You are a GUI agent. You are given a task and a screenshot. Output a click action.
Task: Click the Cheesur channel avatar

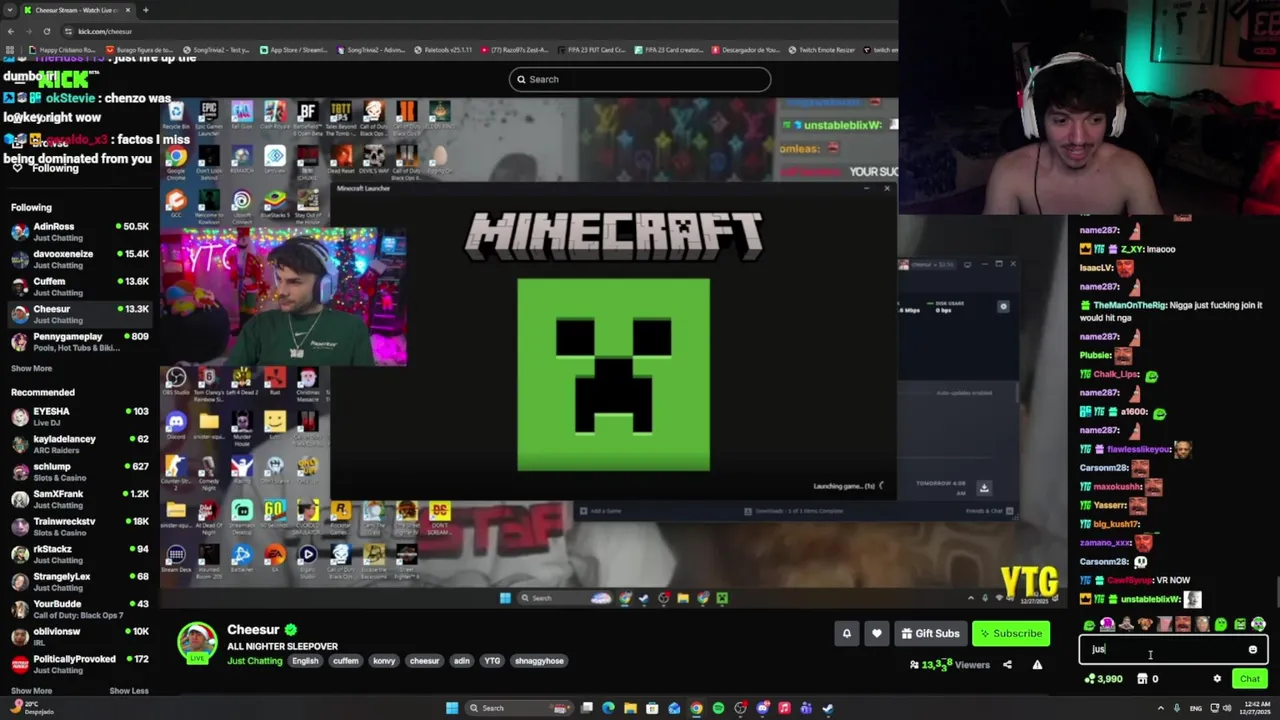(197, 643)
